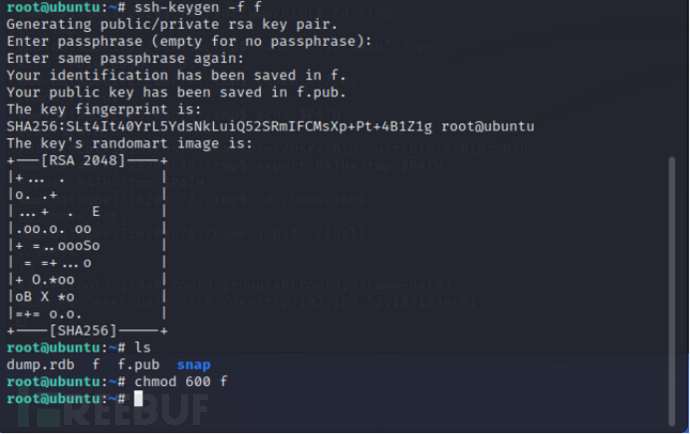Screen dimensions: 690x434
Task: Click the terminal cursor block at the last prompt
Action: point(139,399)
